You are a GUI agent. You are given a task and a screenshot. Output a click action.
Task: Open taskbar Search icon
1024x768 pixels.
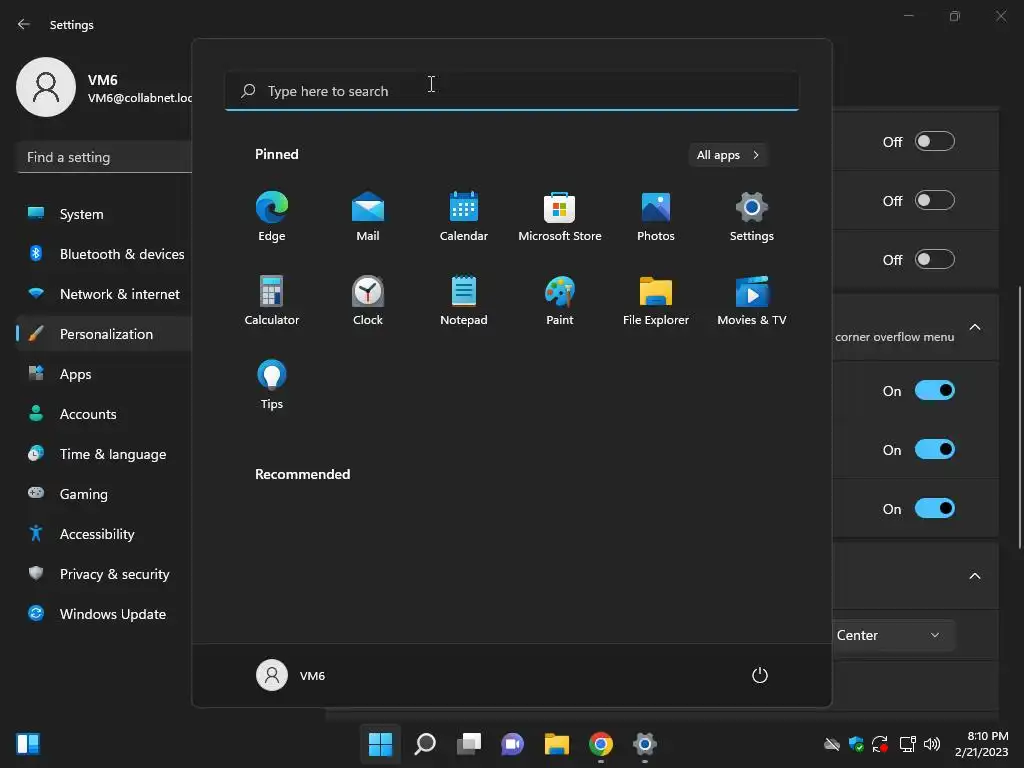click(x=425, y=744)
